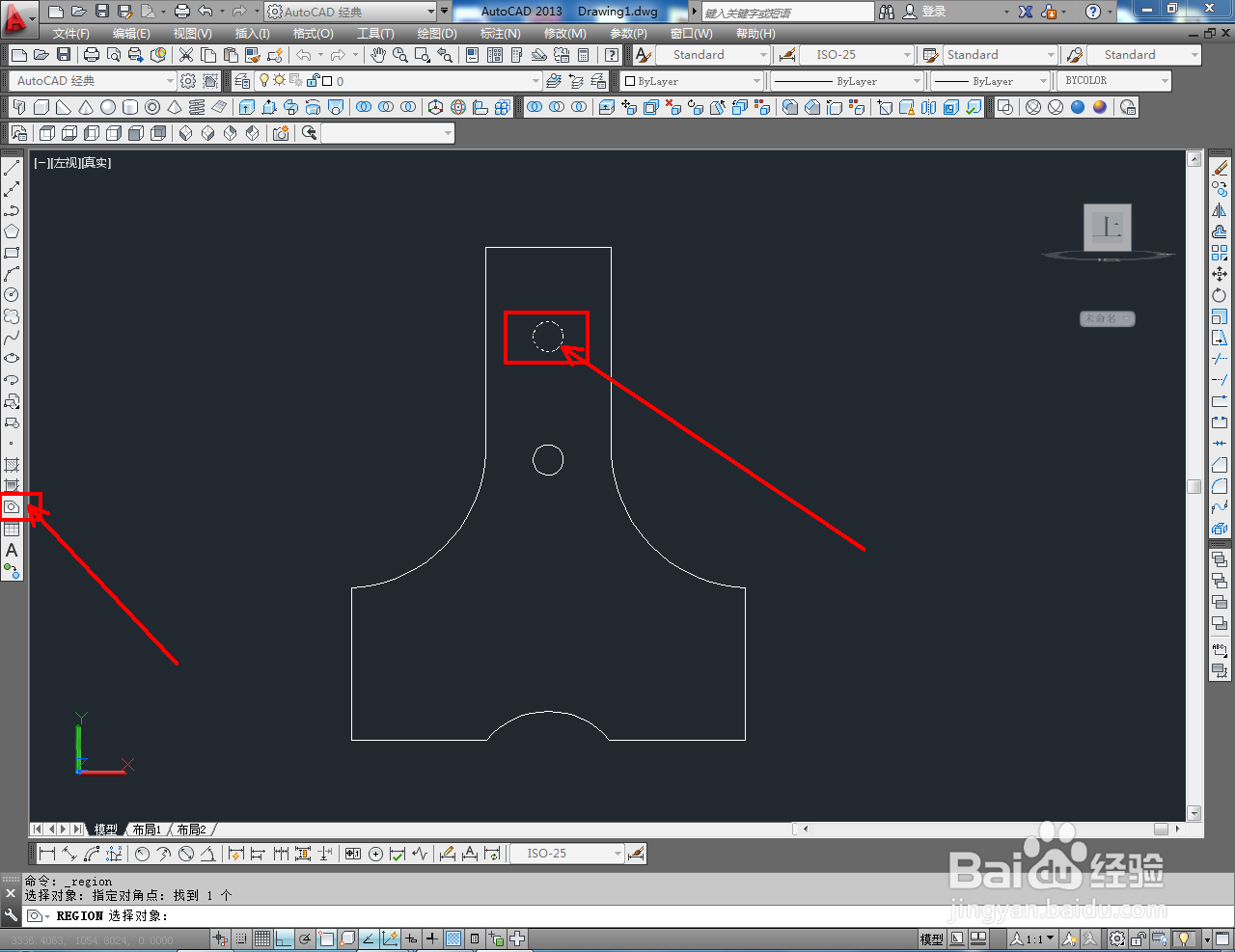The image size is (1235, 952).
Task: Click the binoculars search icon
Action: (x=887, y=12)
